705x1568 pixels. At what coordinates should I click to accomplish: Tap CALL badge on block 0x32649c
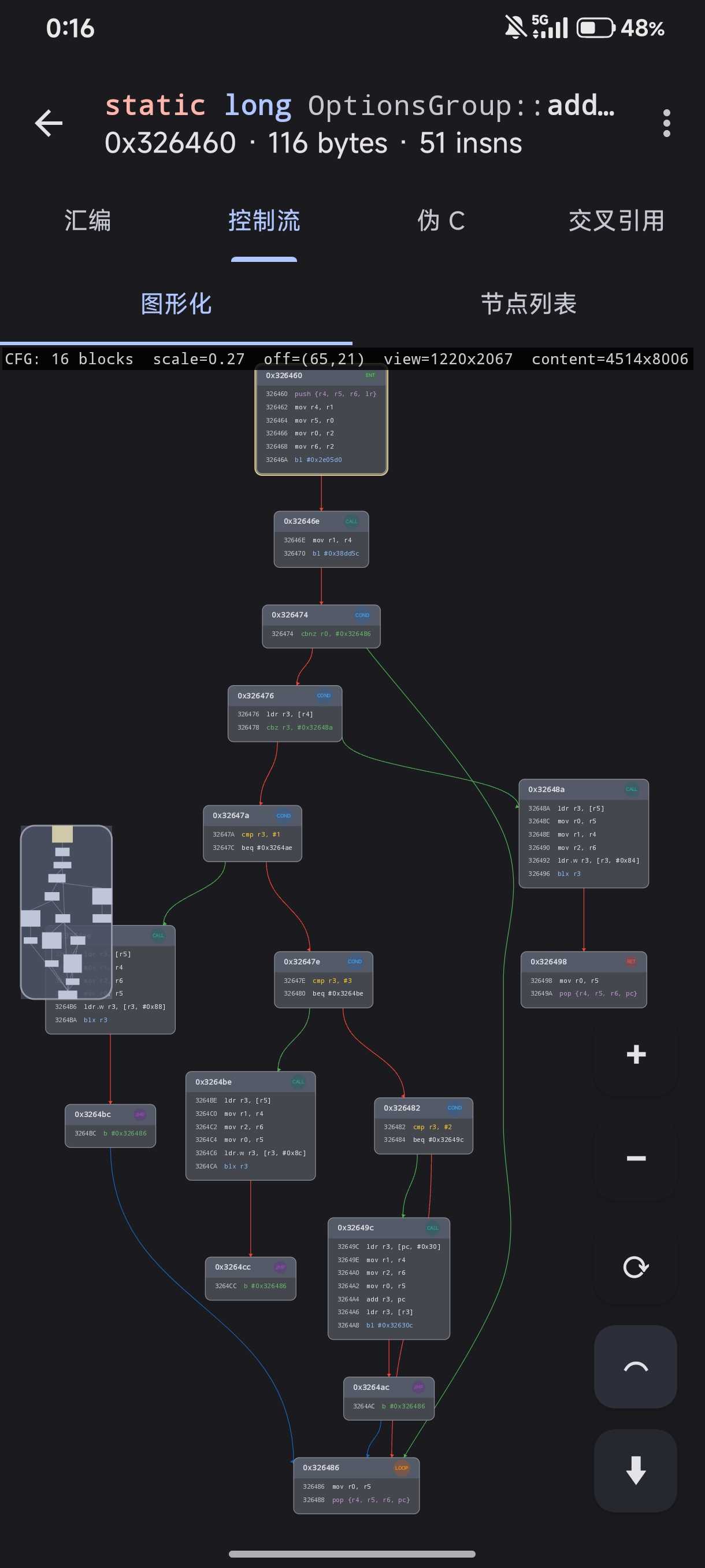(x=432, y=1227)
